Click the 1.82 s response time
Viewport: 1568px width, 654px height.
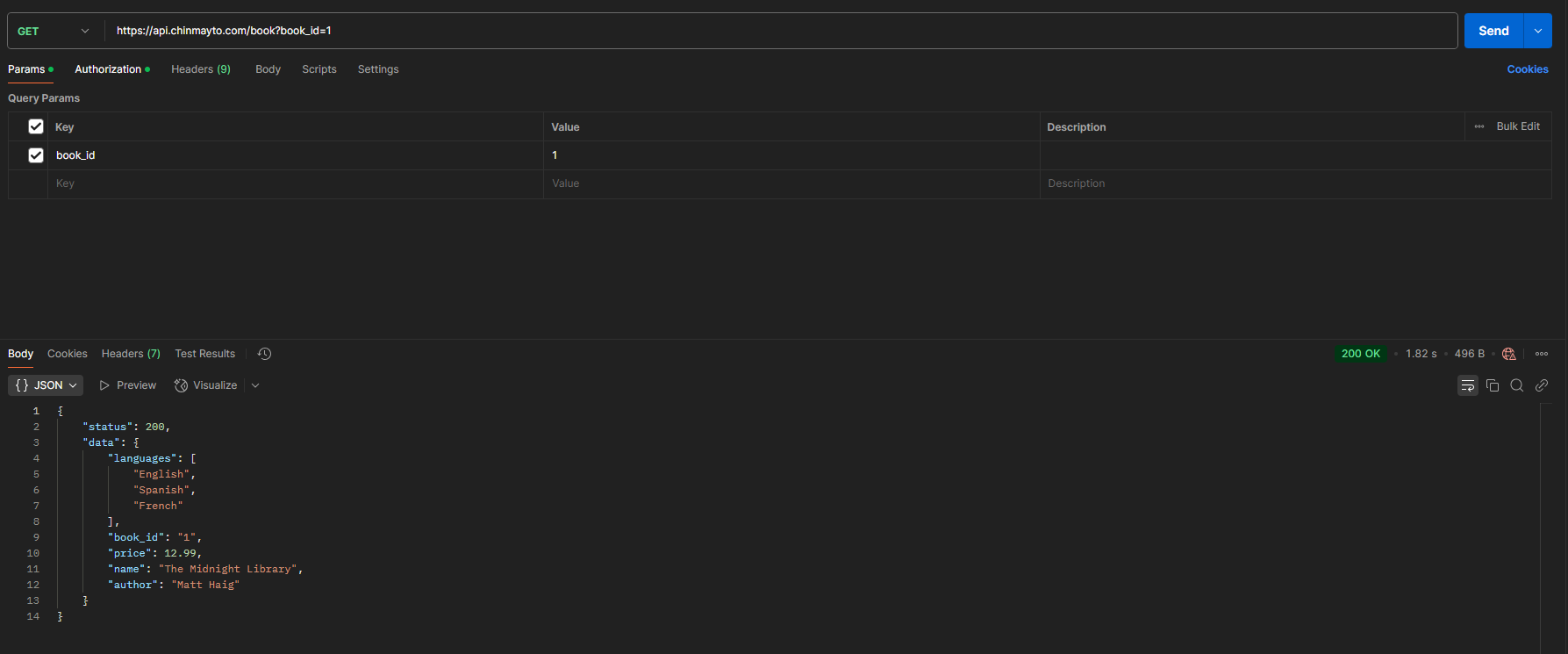[1421, 354]
